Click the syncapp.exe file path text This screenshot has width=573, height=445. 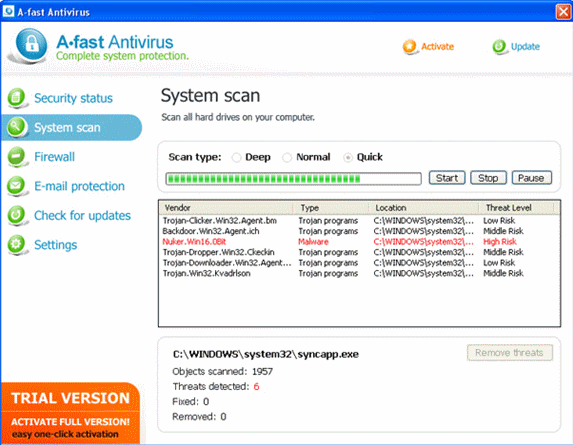coord(266,354)
